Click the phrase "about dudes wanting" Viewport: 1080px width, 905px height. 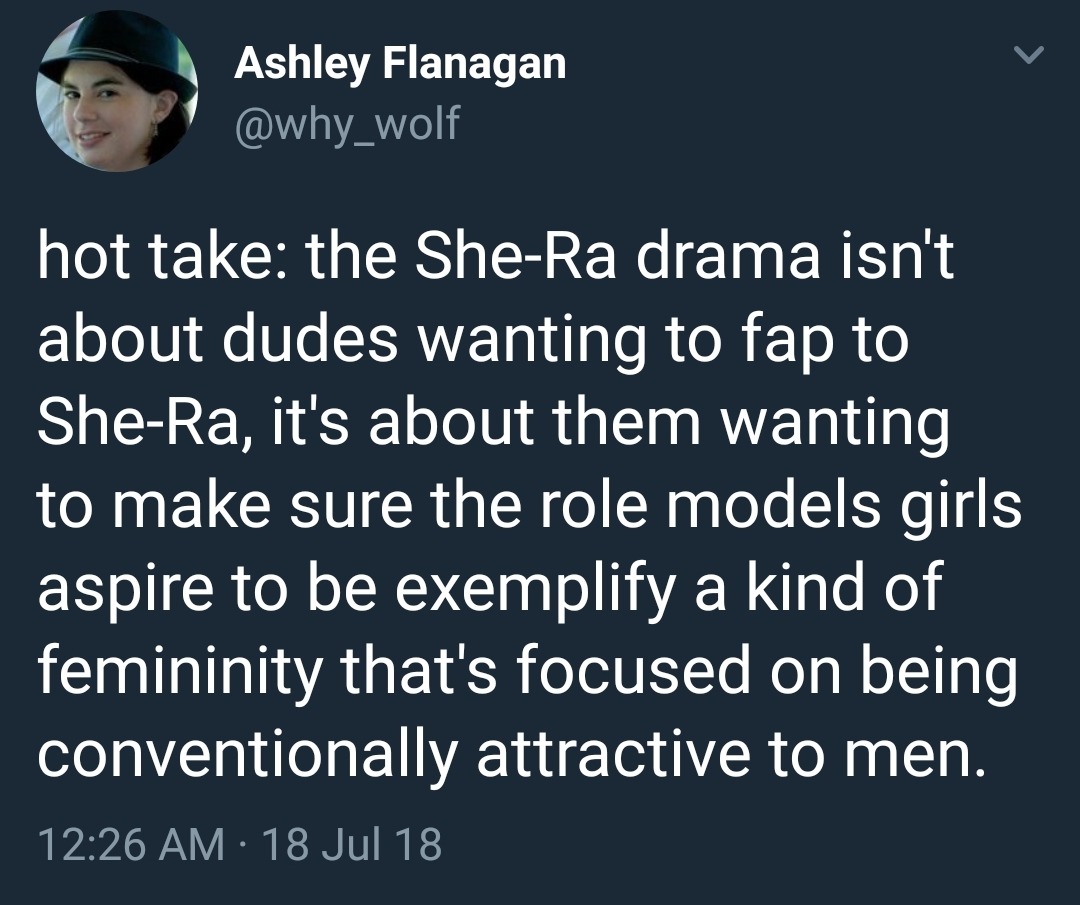300,341
